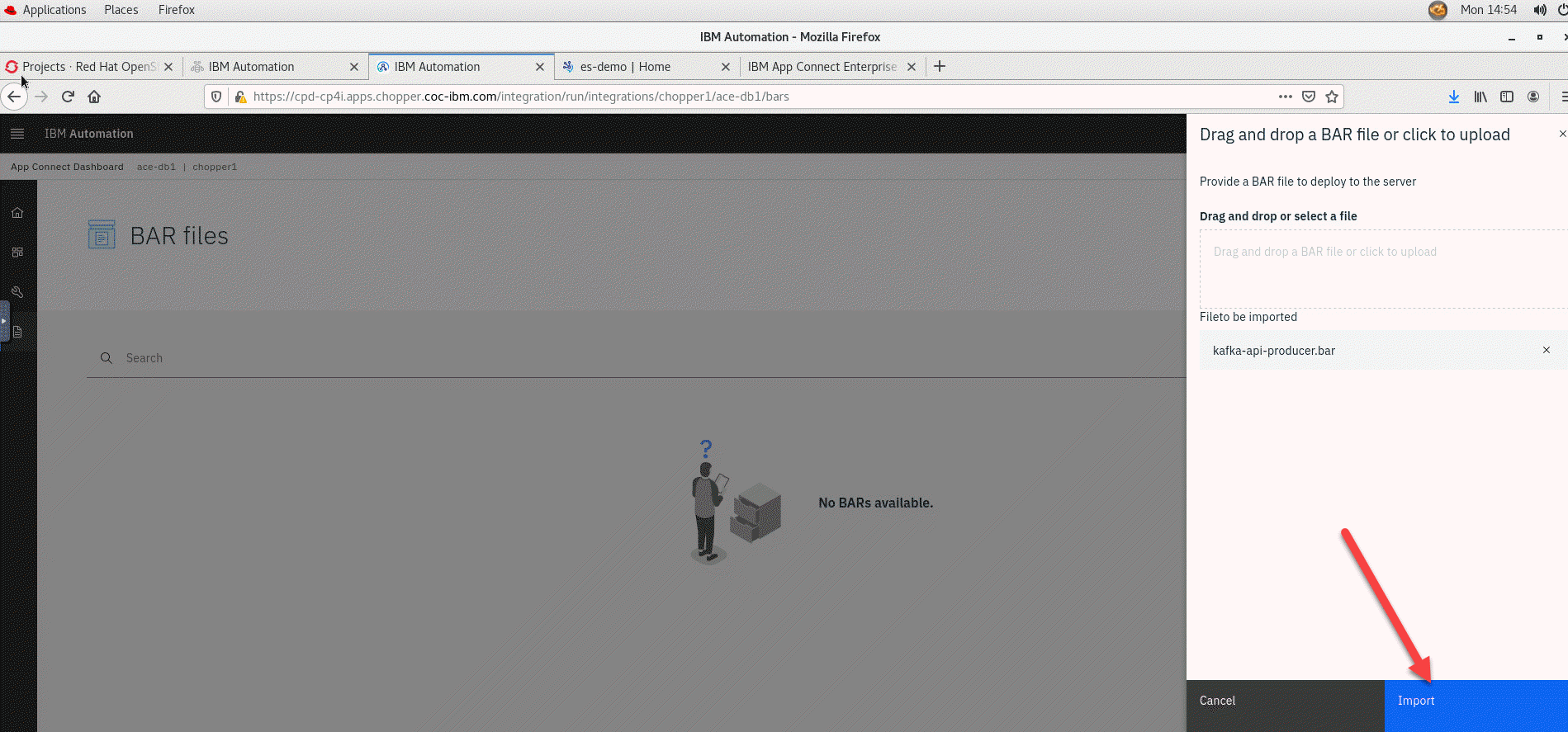
Task: Click the App Connect Dashboard breadcrumb
Action: [x=67, y=167]
